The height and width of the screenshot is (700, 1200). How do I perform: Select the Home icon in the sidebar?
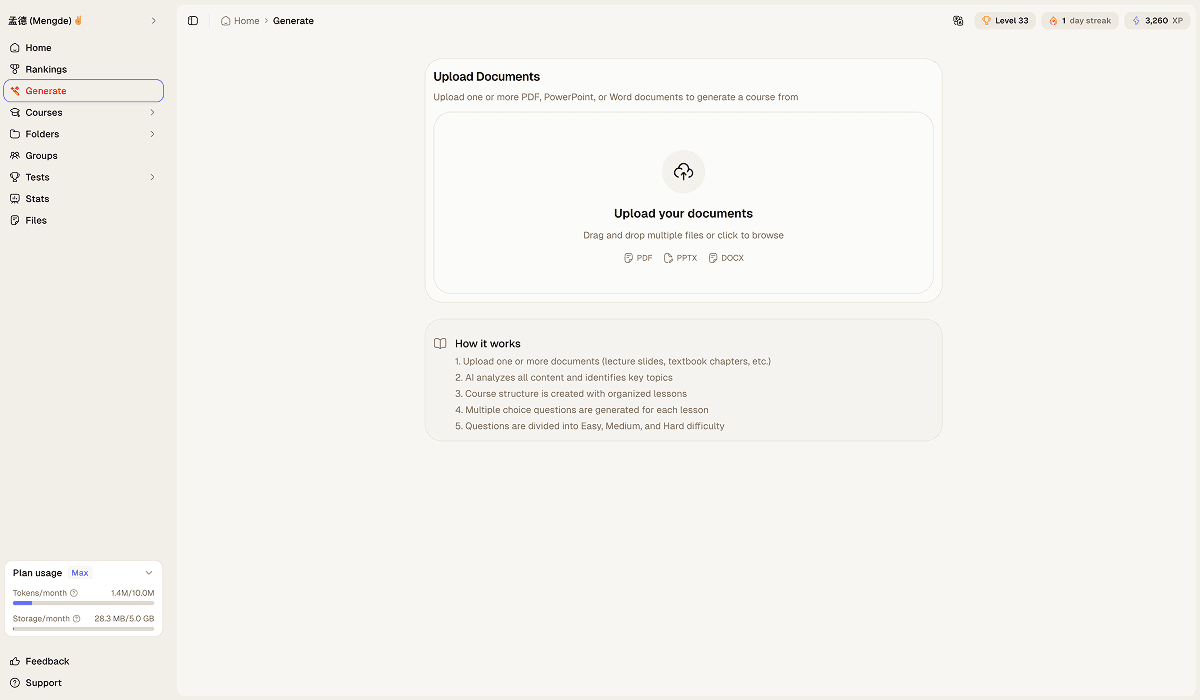pos(14,47)
